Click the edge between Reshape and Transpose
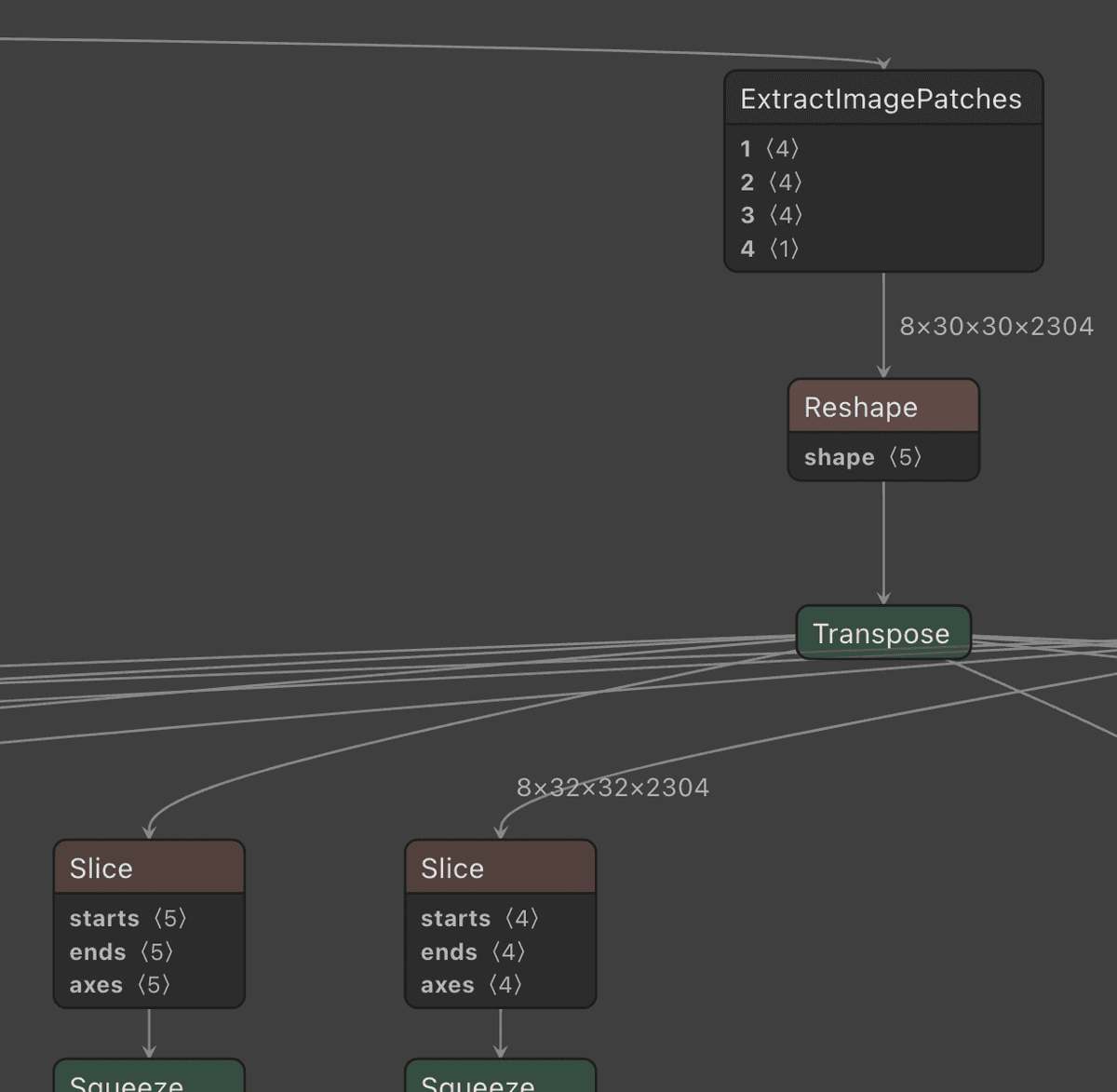Image resolution: width=1117 pixels, height=1092 pixels. (x=882, y=540)
